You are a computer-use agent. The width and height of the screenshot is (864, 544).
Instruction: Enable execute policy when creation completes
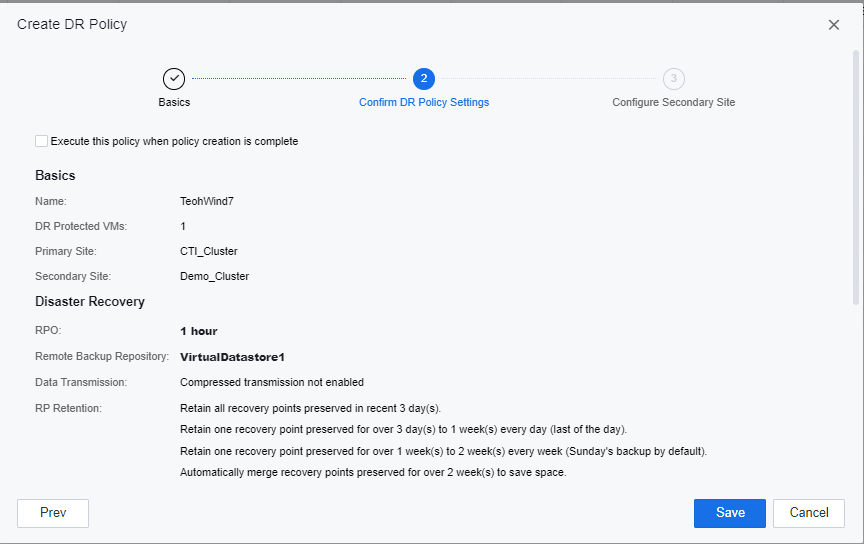41,141
